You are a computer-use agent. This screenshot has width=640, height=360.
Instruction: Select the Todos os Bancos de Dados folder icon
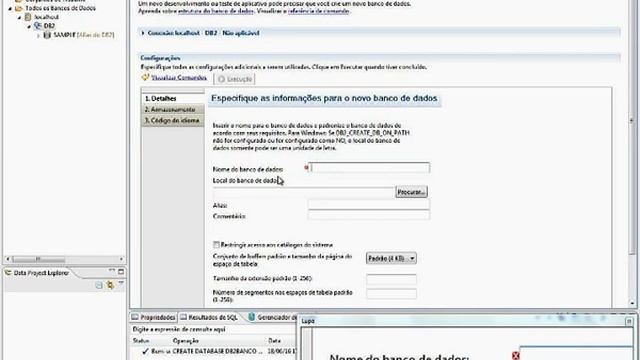(19, 8)
